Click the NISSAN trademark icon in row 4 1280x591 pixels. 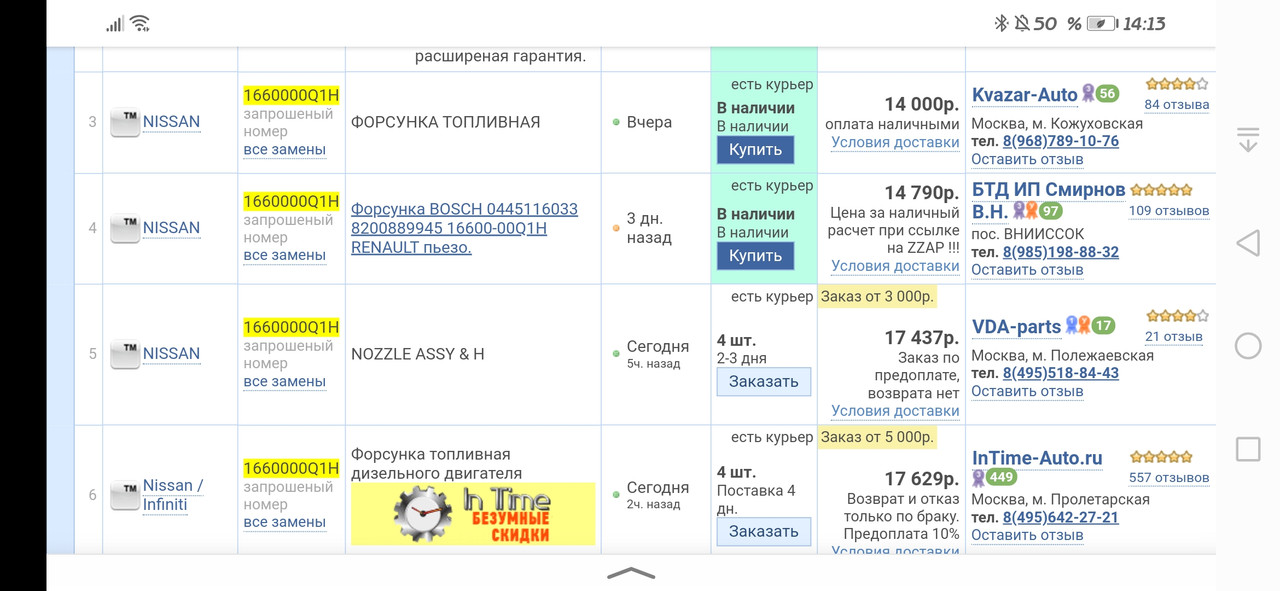(125, 228)
